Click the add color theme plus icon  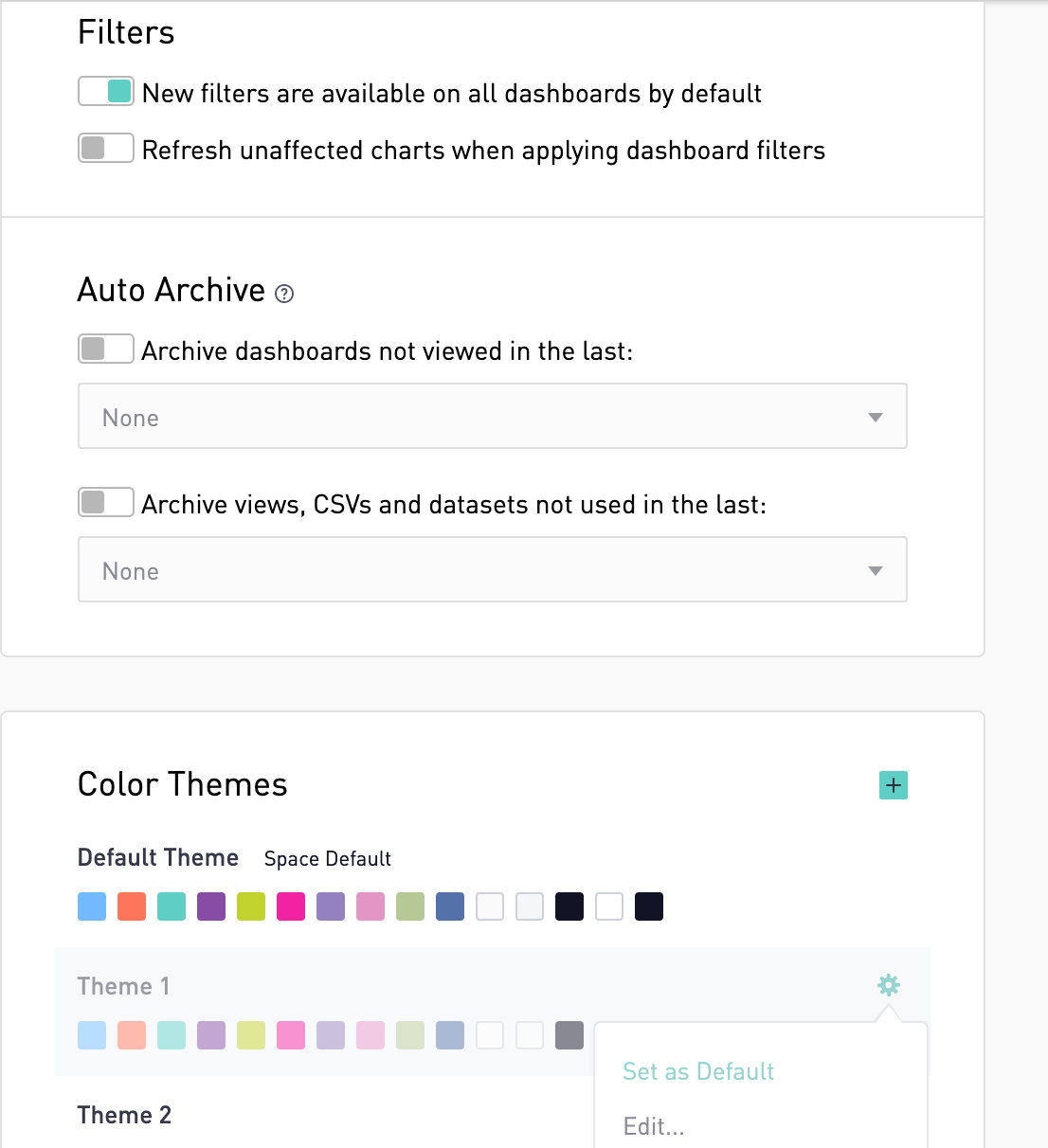point(893,785)
